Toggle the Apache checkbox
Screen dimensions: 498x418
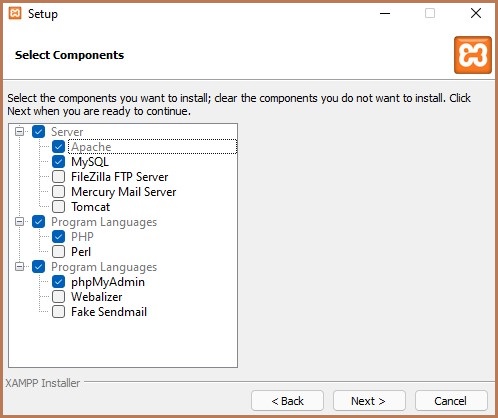coord(58,147)
